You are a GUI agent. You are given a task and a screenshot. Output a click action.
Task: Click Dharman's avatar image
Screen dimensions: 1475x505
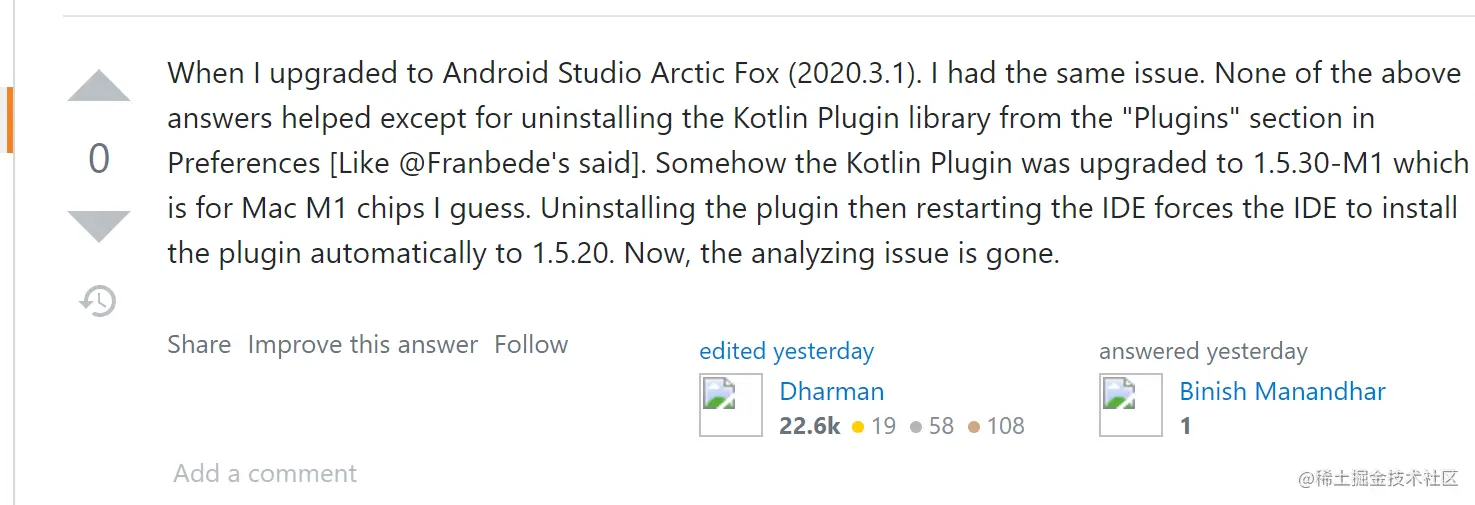[731, 405]
